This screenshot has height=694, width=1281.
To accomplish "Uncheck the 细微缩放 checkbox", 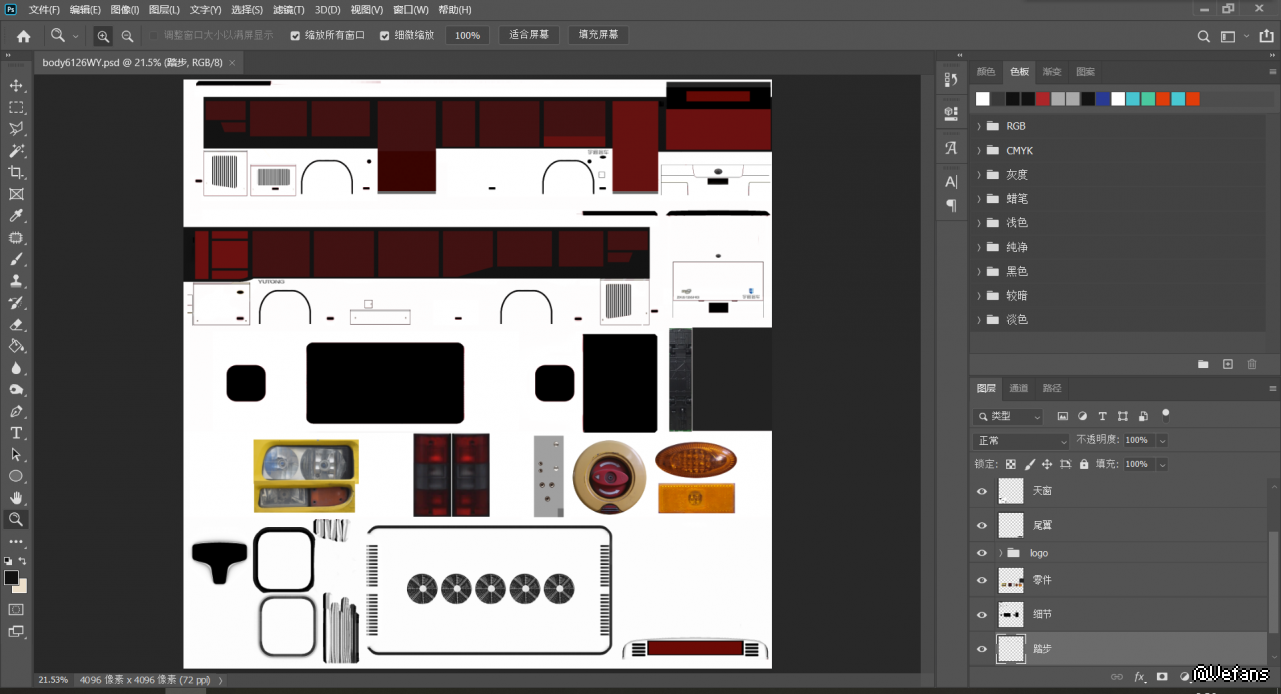I will point(385,35).
